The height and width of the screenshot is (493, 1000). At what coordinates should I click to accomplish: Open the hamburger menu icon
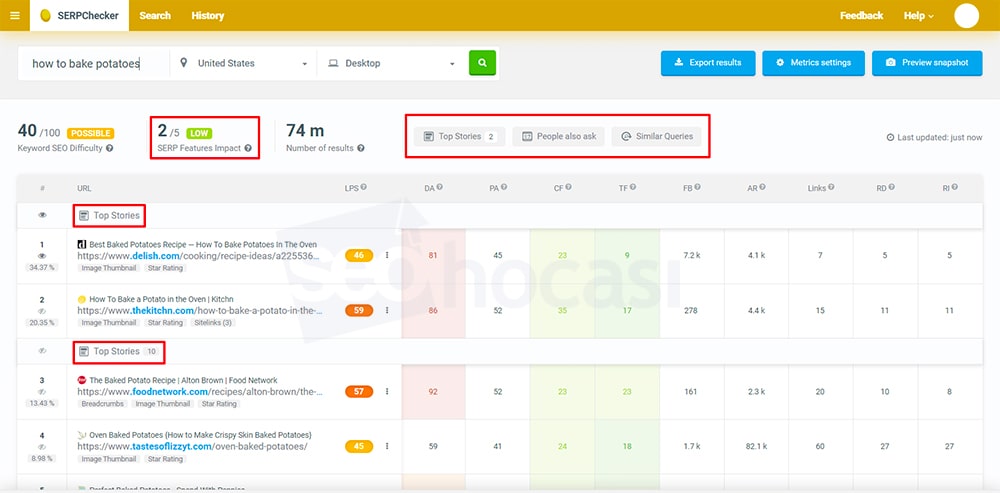coord(14,15)
